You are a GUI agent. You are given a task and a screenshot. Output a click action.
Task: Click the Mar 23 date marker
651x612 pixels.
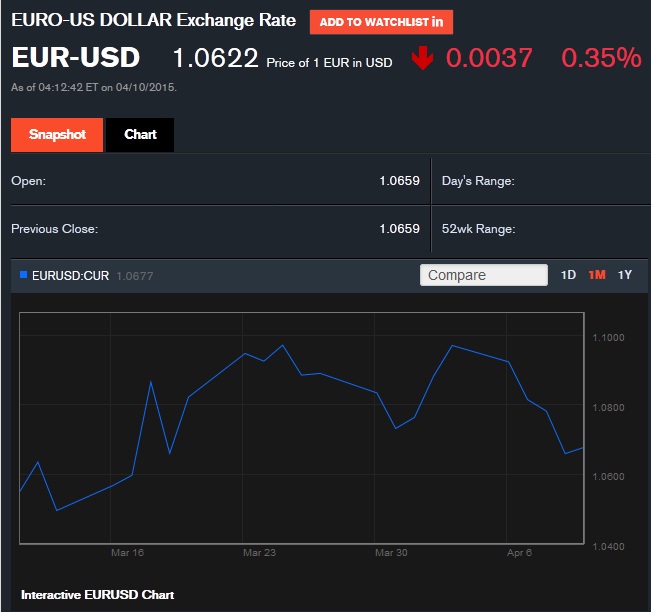tap(259, 552)
